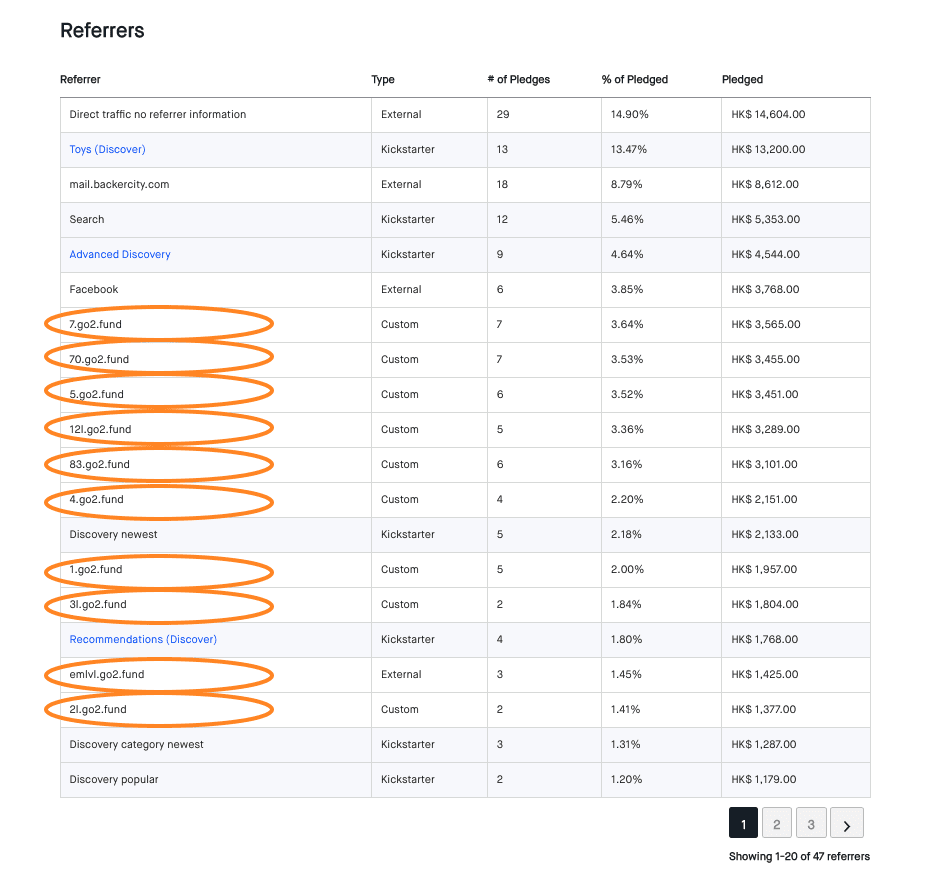Screen dimensions: 941x876
Task: Select the current page 1 button
Action: 743,822
